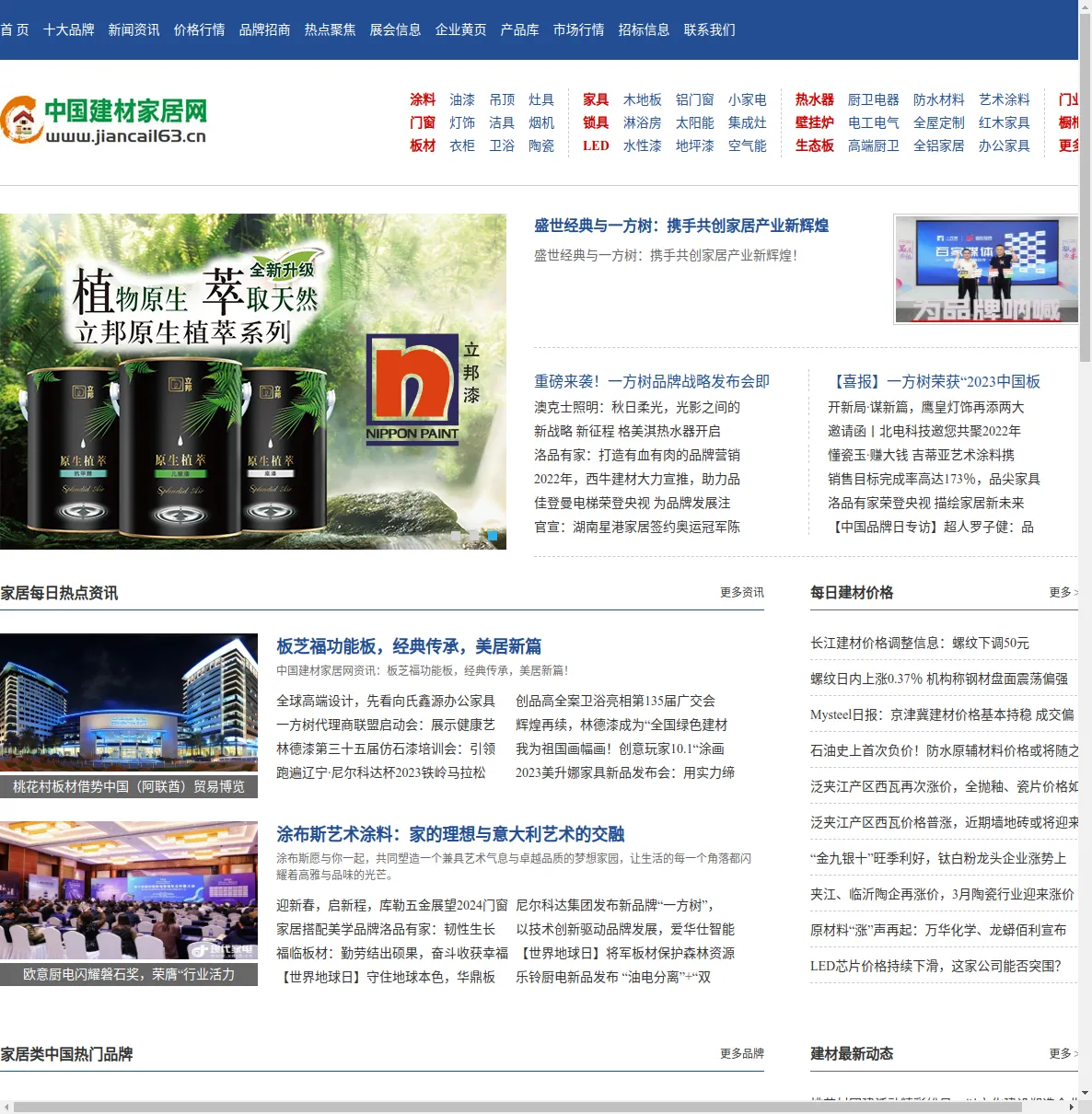Click the red 门窗 category link
The image size is (1092, 1114).
(x=423, y=122)
